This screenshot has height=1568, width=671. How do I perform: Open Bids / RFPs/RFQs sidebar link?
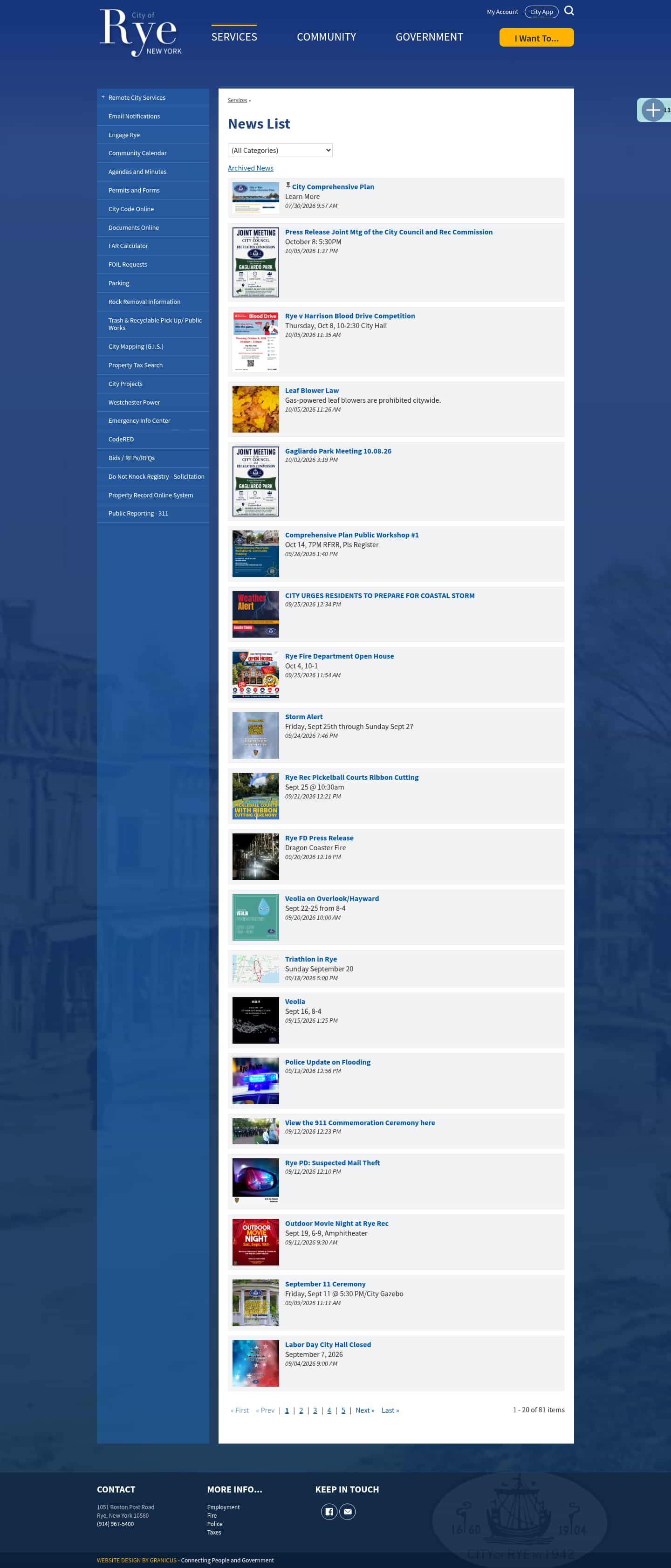point(153,458)
